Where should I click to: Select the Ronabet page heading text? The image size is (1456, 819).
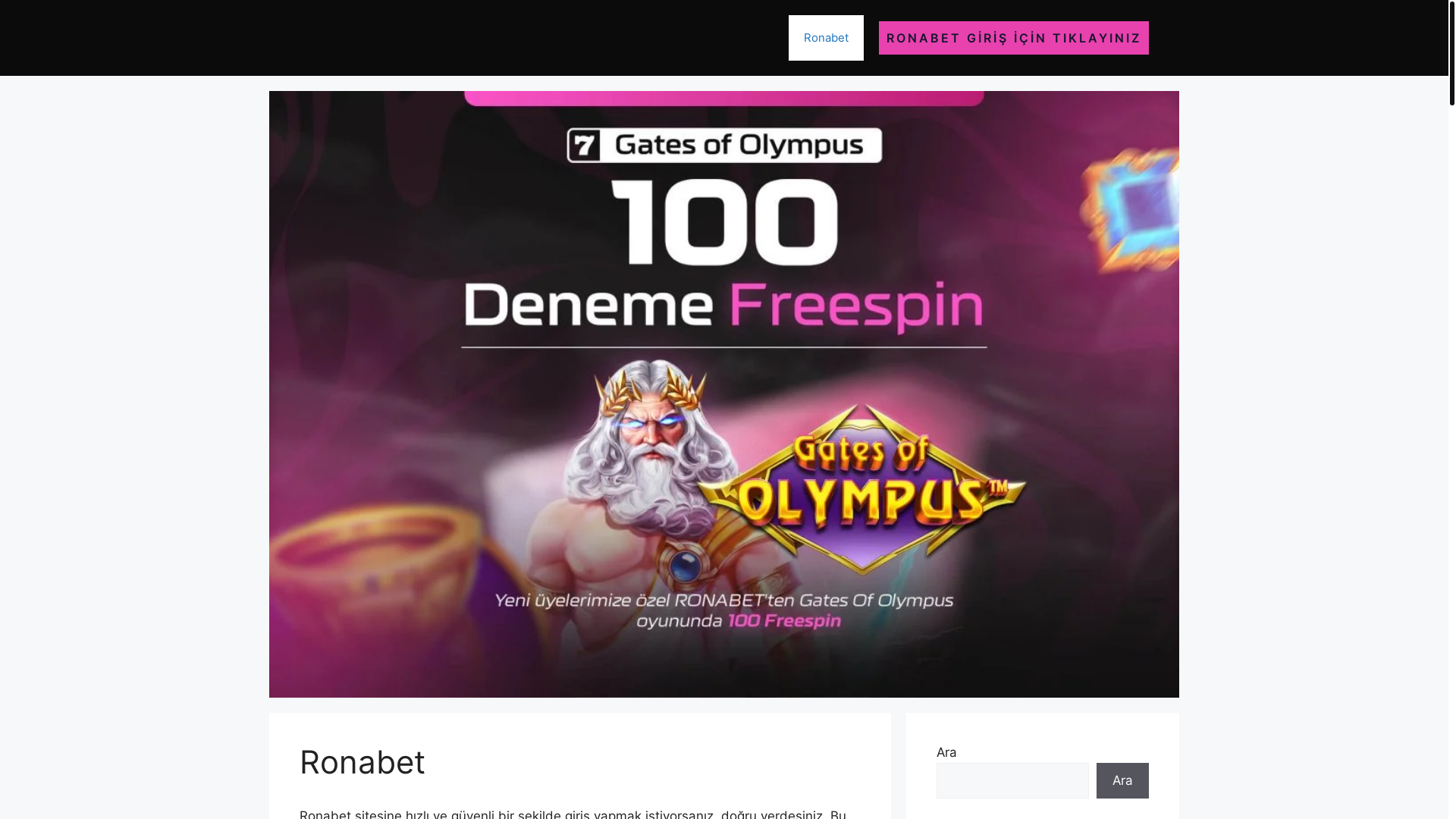[362, 762]
